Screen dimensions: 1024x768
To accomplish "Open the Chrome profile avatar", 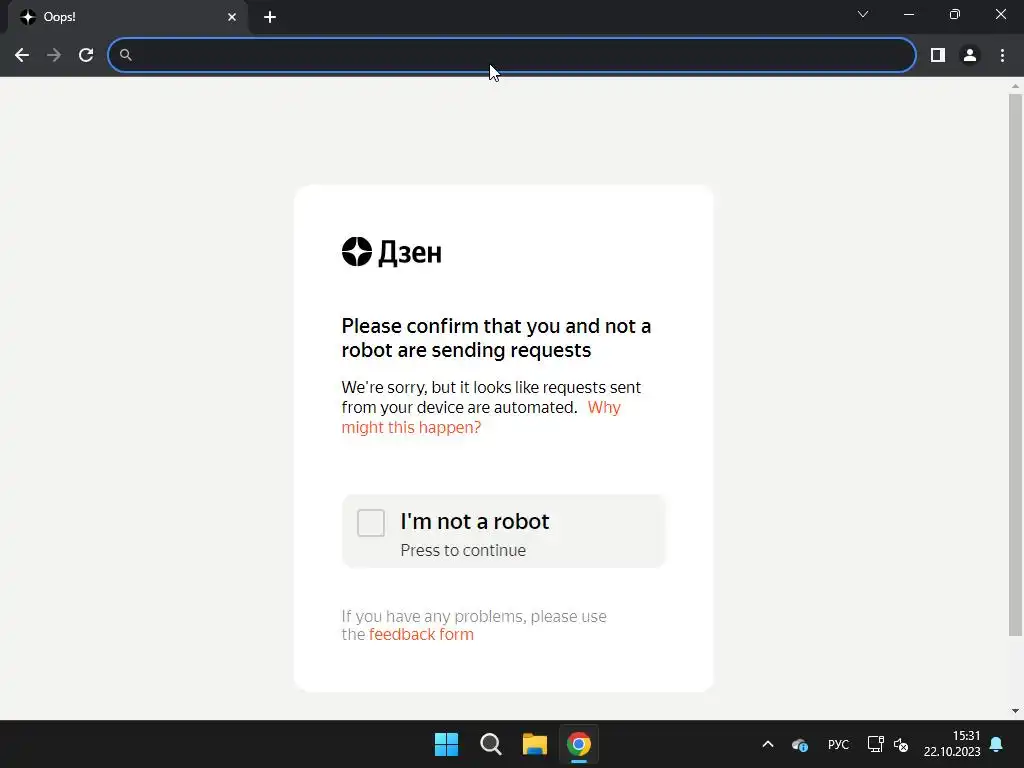I will 970,56.
